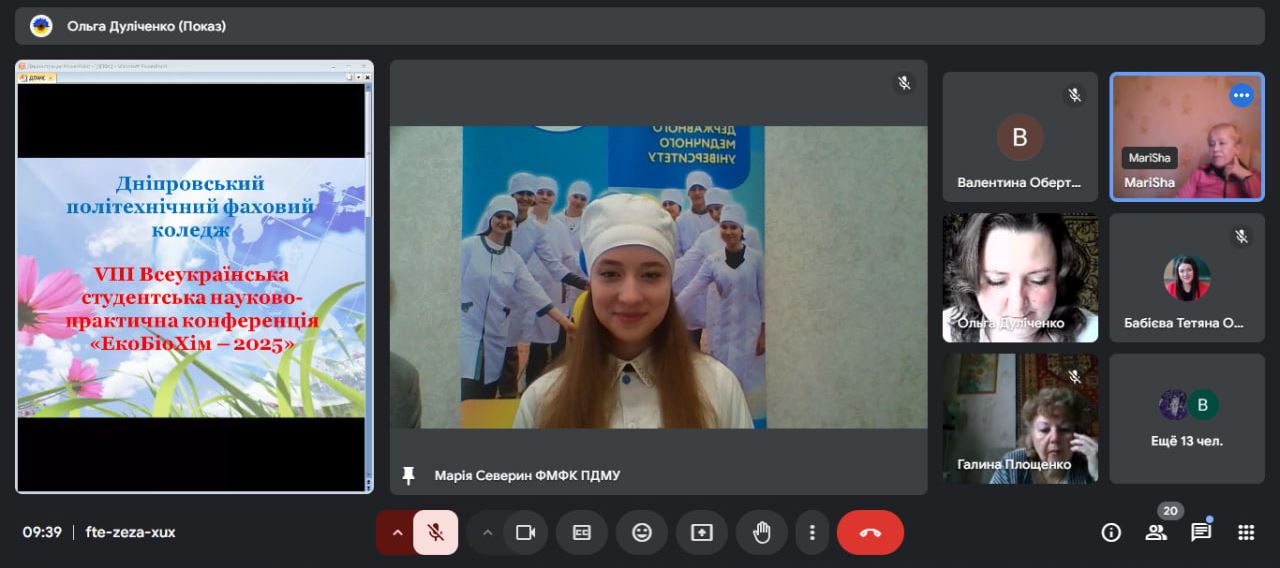This screenshot has height=568, width=1280.
Task: Click the present screen icon
Action: click(x=702, y=532)
